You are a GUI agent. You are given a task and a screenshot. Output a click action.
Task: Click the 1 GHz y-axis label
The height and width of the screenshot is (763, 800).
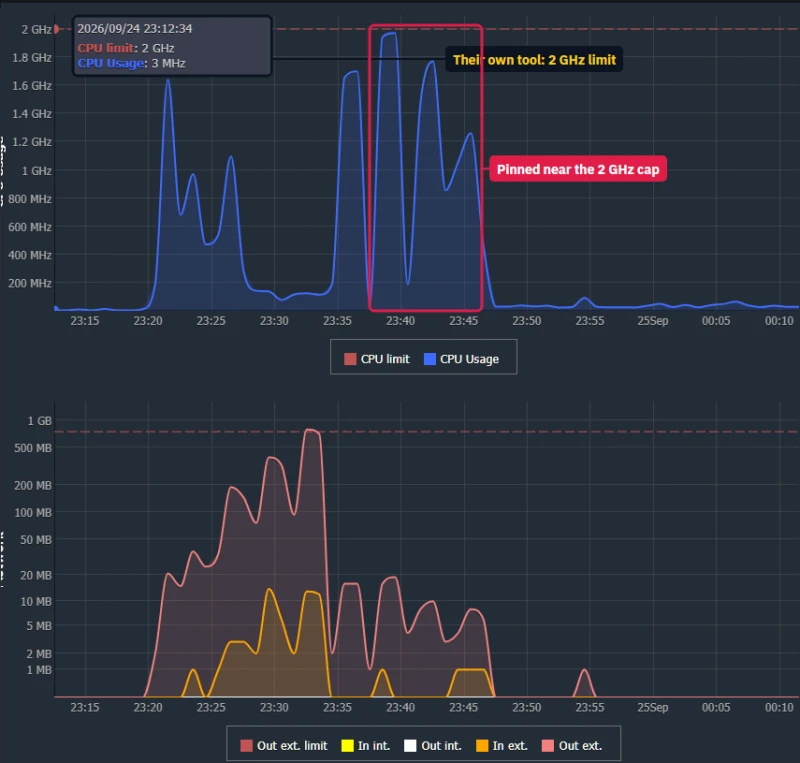point(36,171)
